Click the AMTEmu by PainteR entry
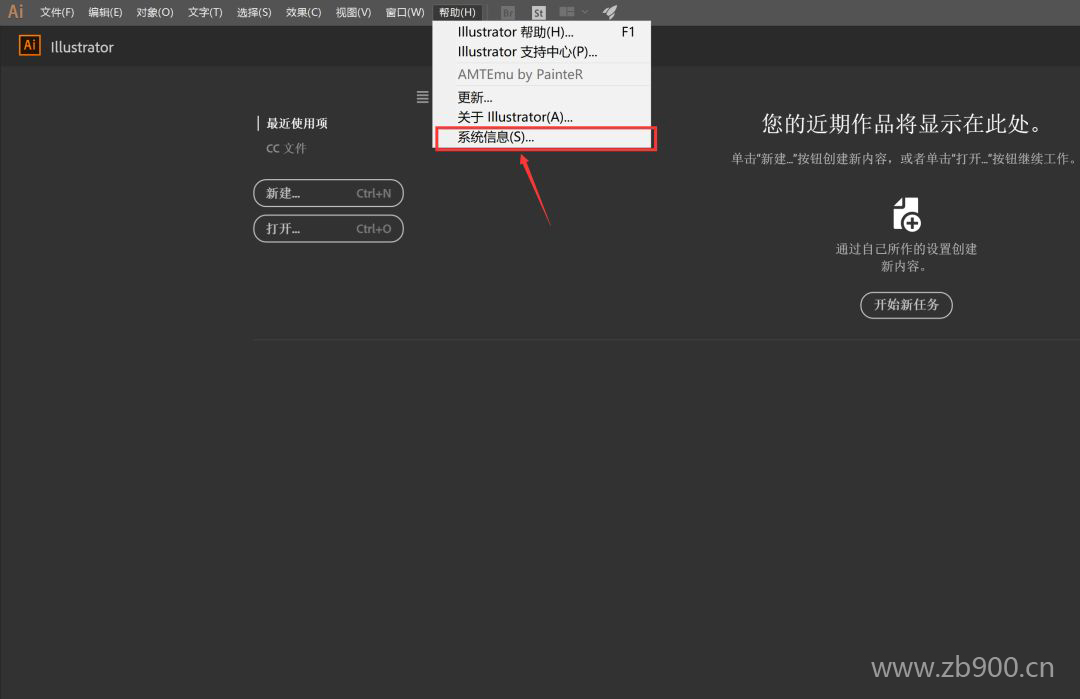The image size is (1080, 699). (x=541, y=74)
